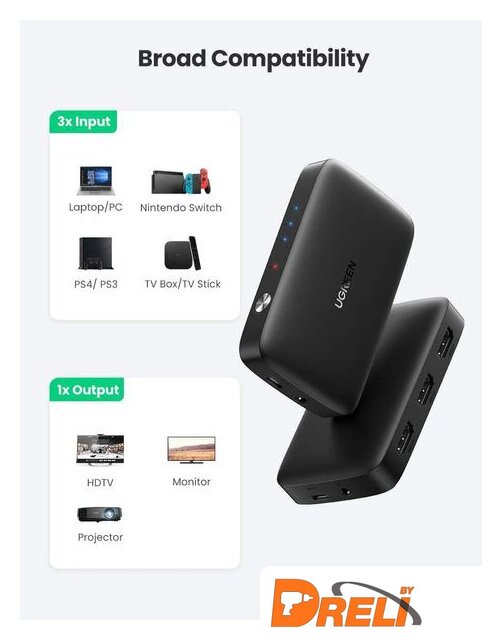Click the UGREEN brand text on the device
The image size is (502, 640).
coord(346,284)
